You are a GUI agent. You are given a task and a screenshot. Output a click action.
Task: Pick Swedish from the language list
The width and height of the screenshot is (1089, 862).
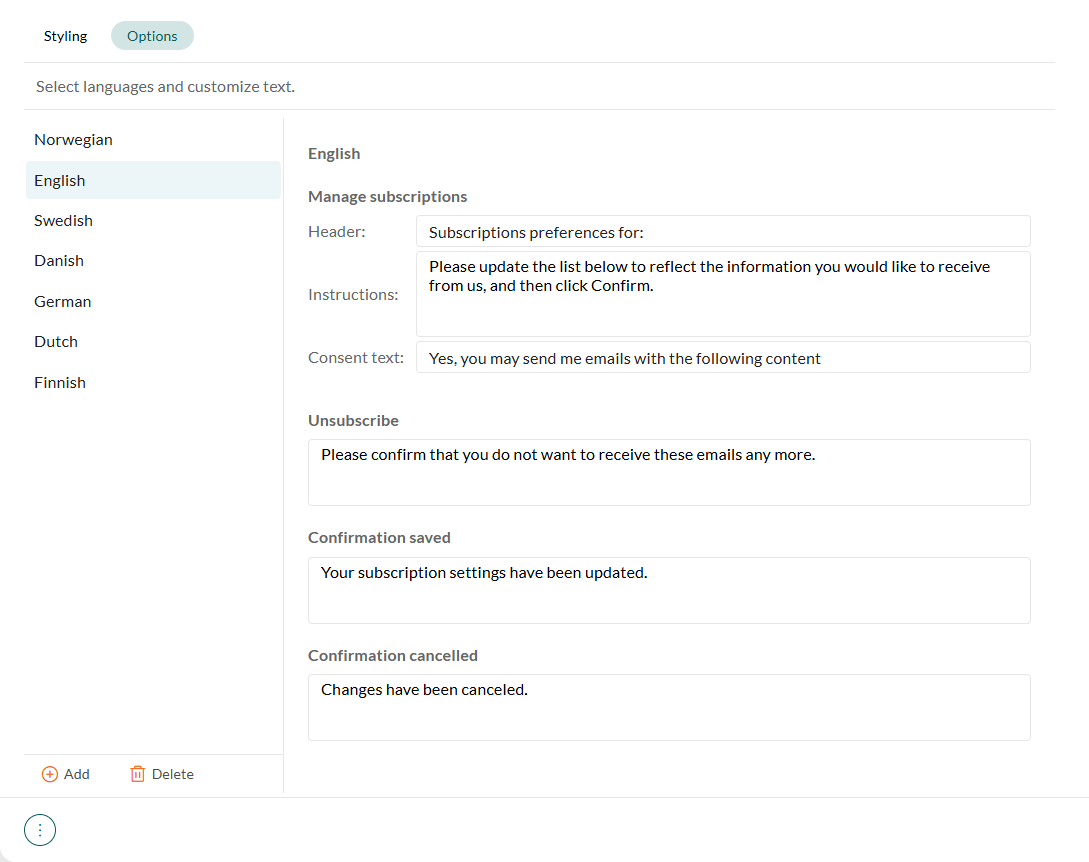[x=153, y=221]
